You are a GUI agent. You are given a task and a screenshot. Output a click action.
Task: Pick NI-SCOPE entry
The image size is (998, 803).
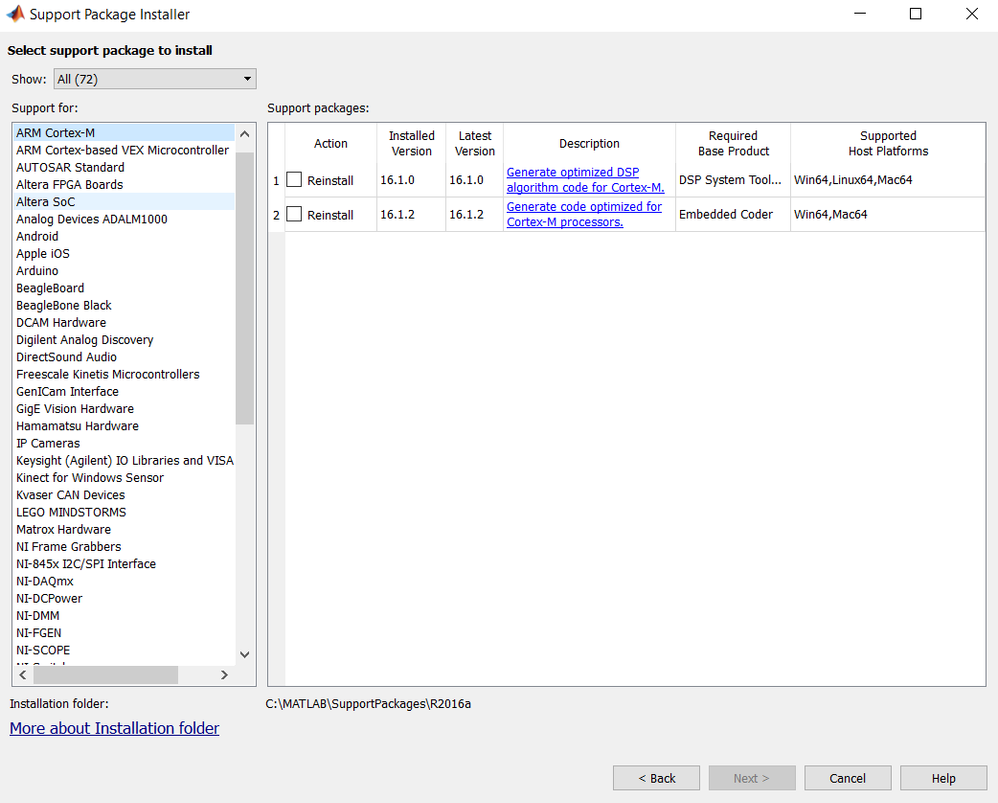point(124,650)
